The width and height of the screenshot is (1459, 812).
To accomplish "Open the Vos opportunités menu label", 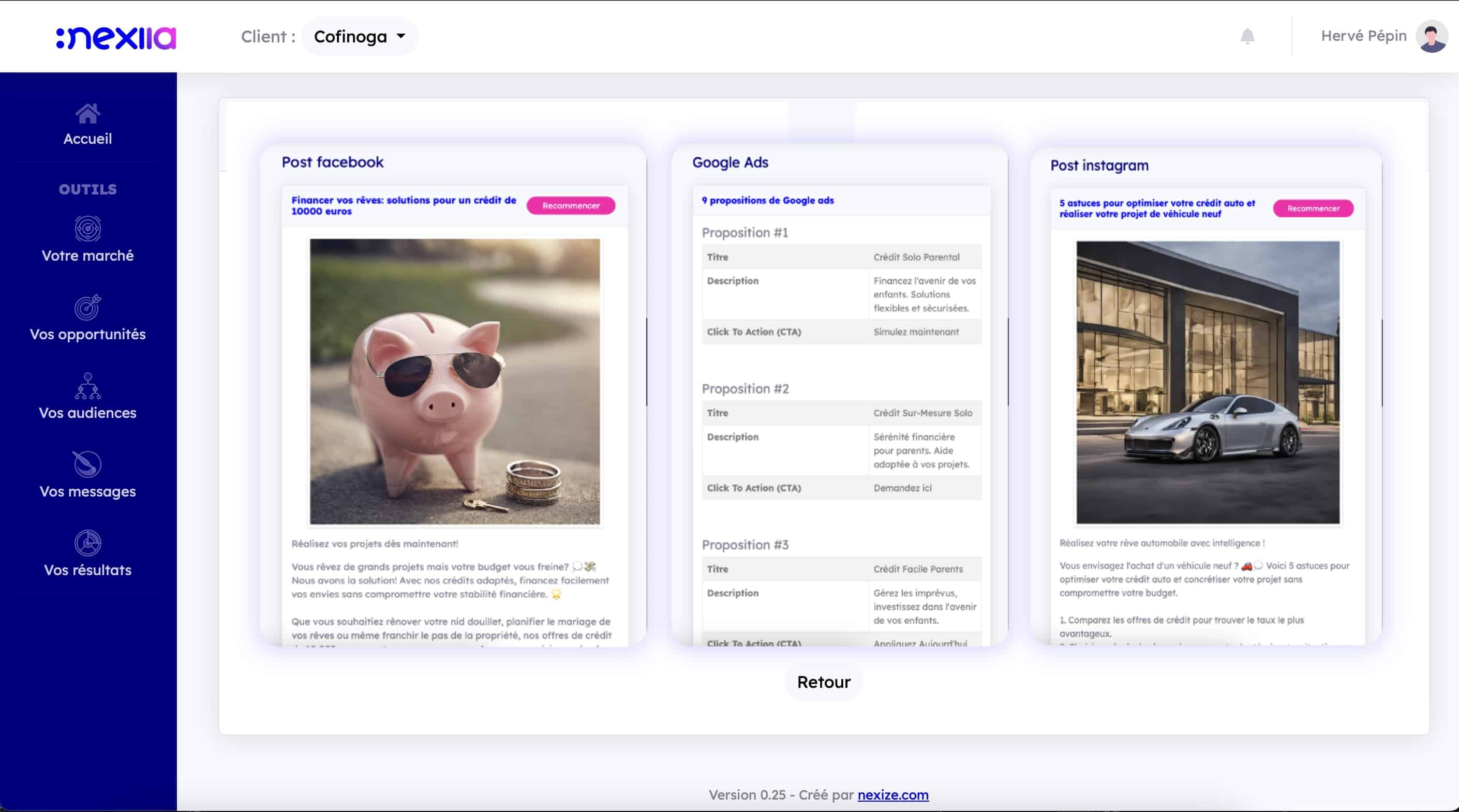I will click(88, 334).
